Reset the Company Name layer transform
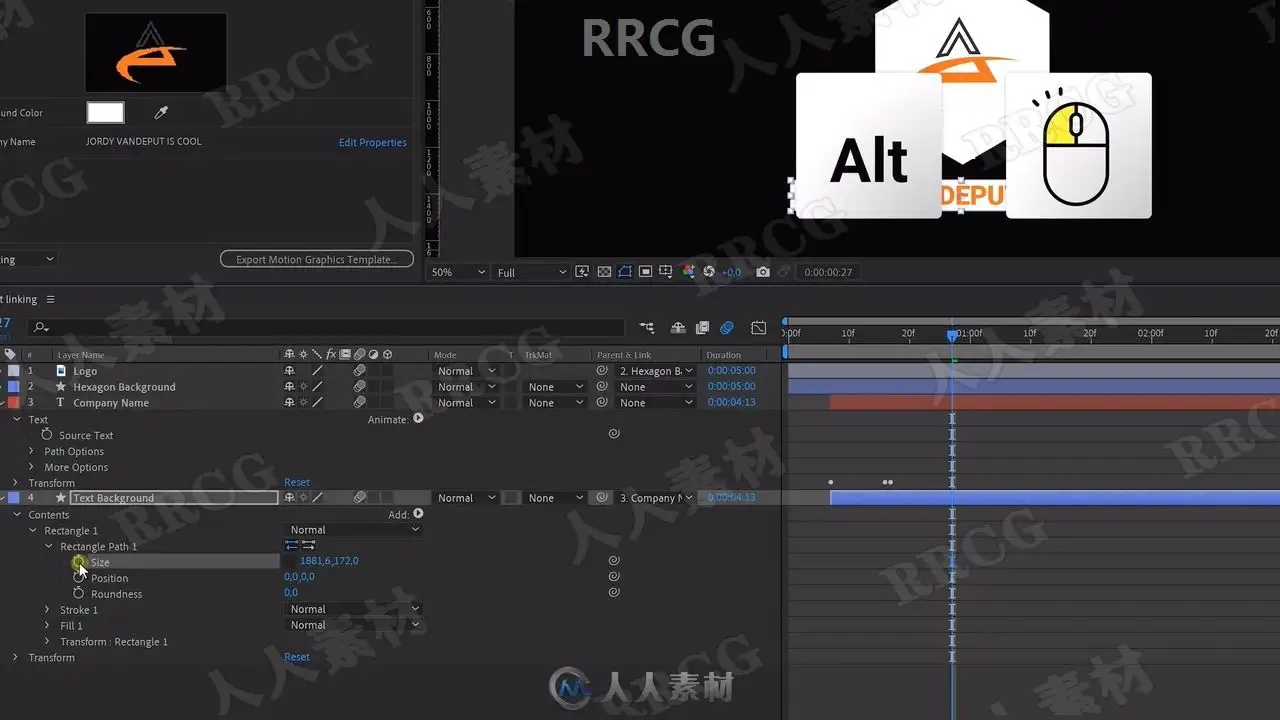Screen dimensions: 1280x720 pyautogui.click(x=297, y=483)
